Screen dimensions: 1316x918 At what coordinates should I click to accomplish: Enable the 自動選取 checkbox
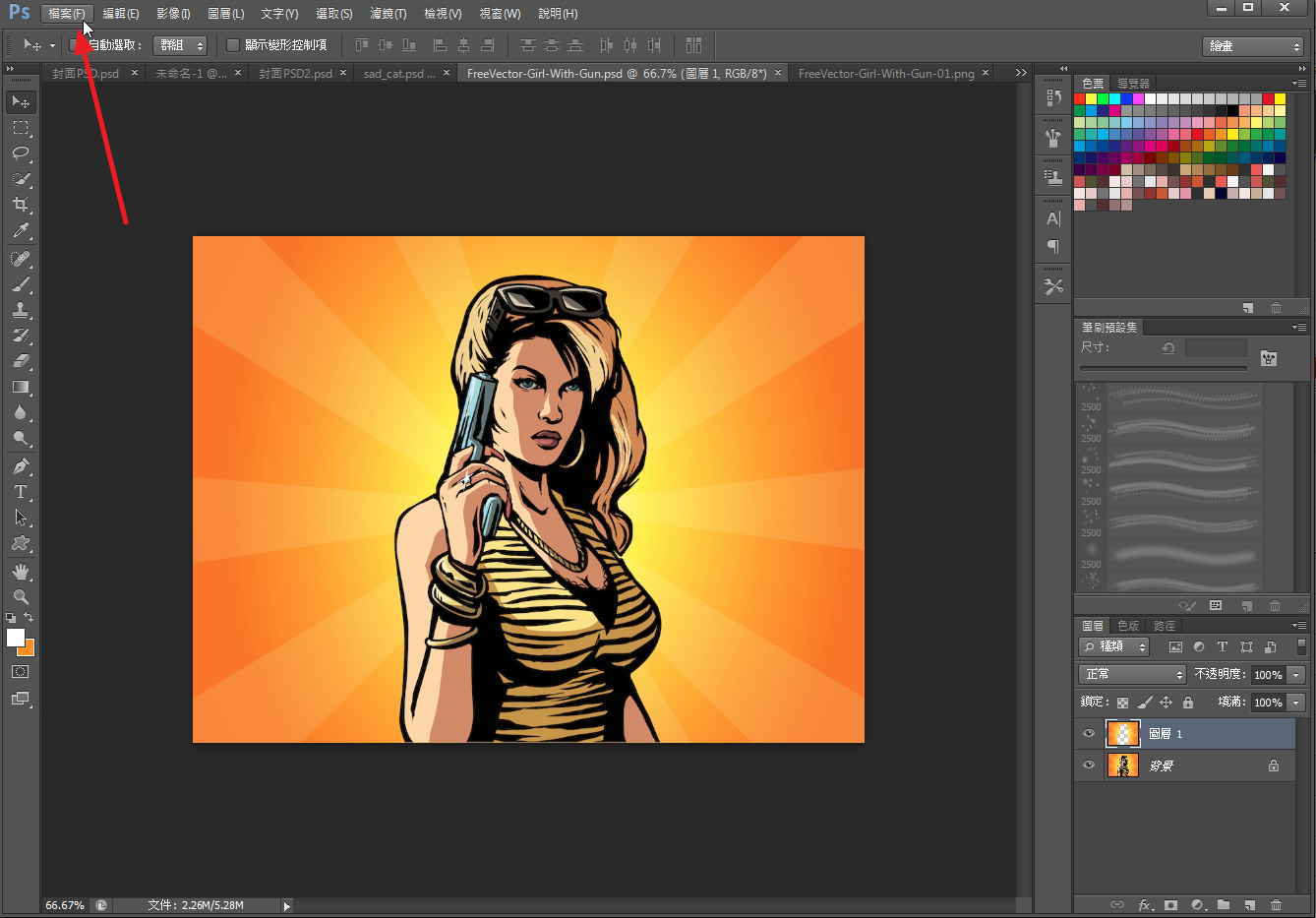(x=75, y=45)
